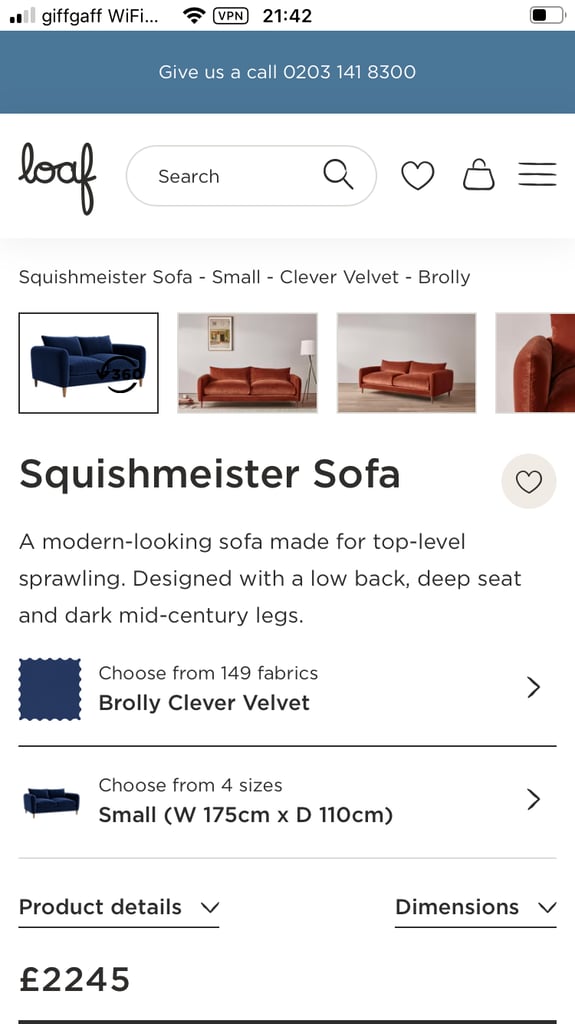This screenshot has height=1024, width=575.
Task: Expand the Product details section
Action: click(x=119, y=908)
